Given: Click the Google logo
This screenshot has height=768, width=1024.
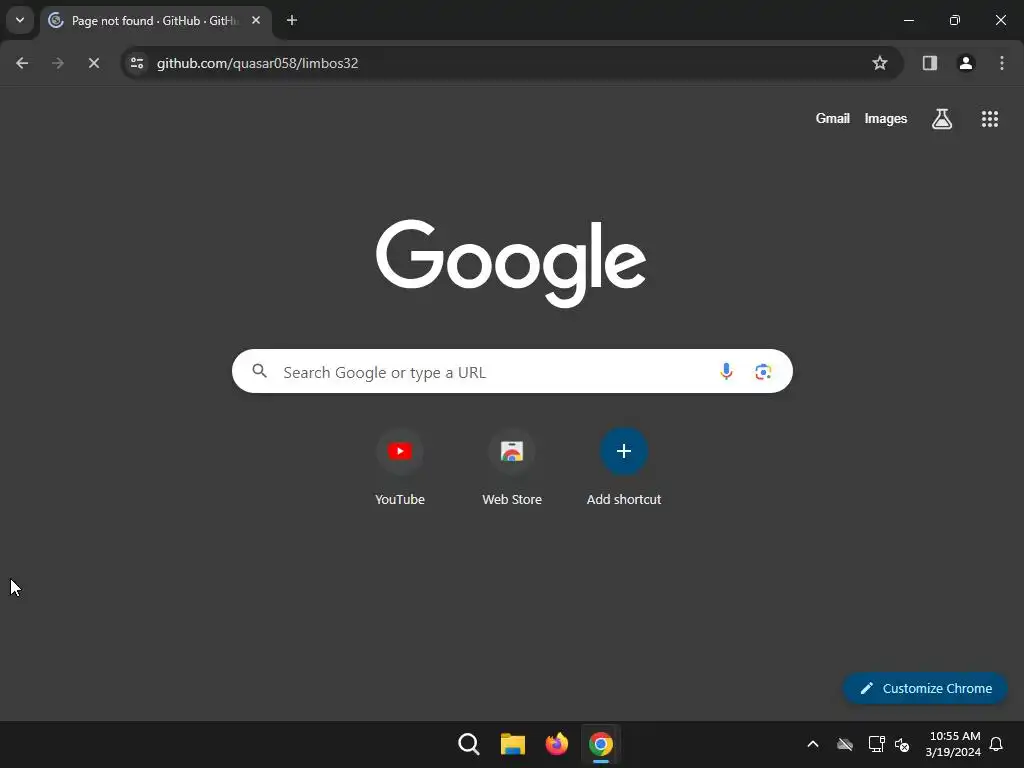Looking at the screenshot, I should click(x=511, y=263).
